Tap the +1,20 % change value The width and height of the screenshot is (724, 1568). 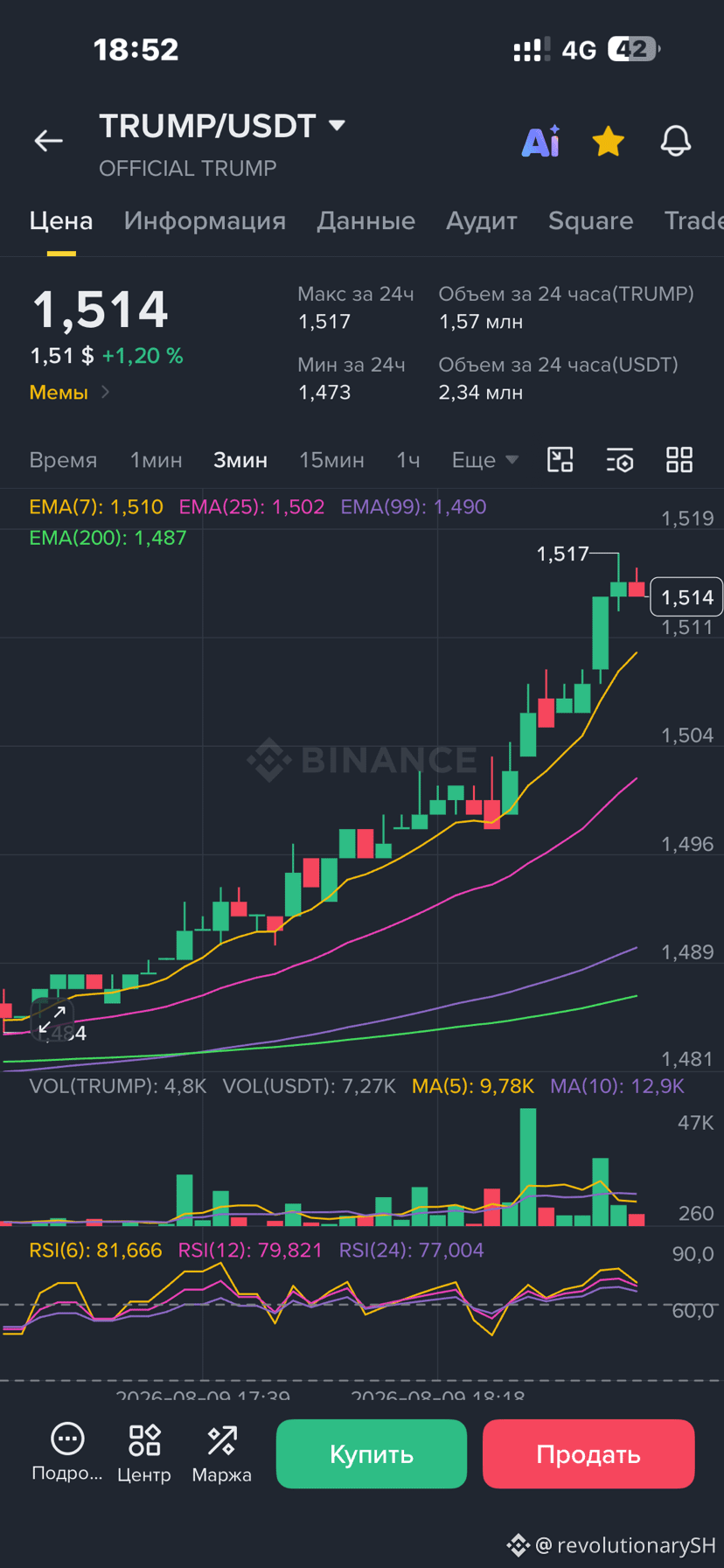pos(143,356)
